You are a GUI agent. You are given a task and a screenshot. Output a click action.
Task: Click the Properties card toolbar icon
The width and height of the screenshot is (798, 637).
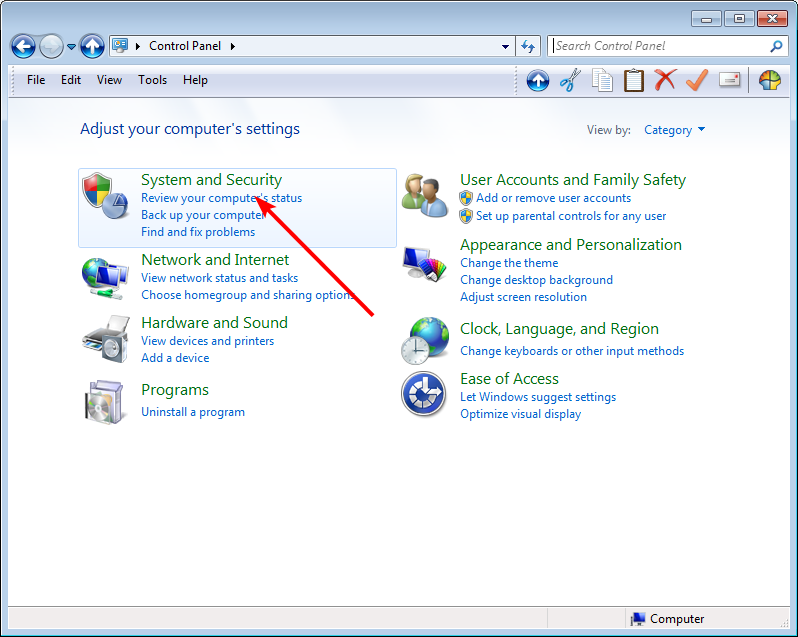[x=729, y=80]
